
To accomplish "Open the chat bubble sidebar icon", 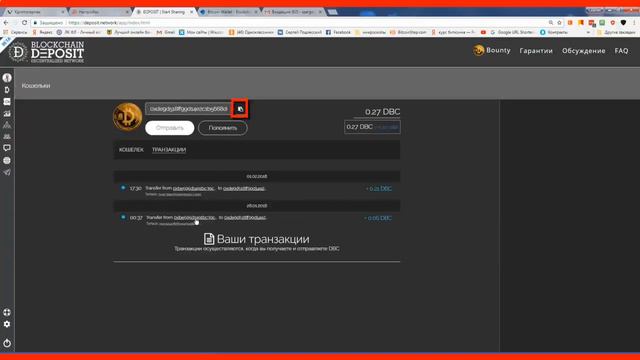I will click(7, 148).
